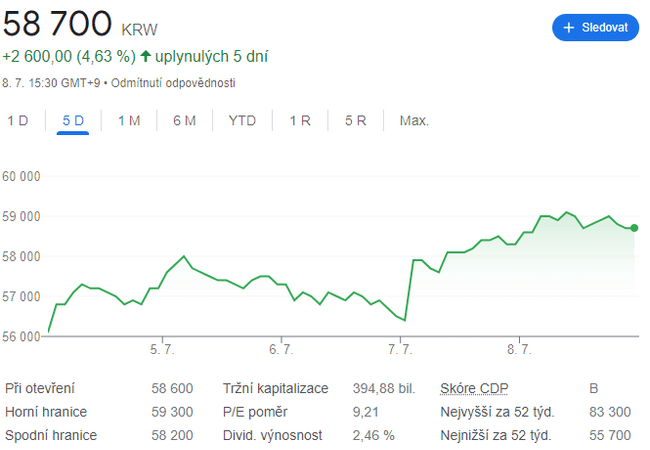This screenshot has height=450, width=650.
Task: Click the 7. 7. date label on the chart axis
Action: click(400, 350)
